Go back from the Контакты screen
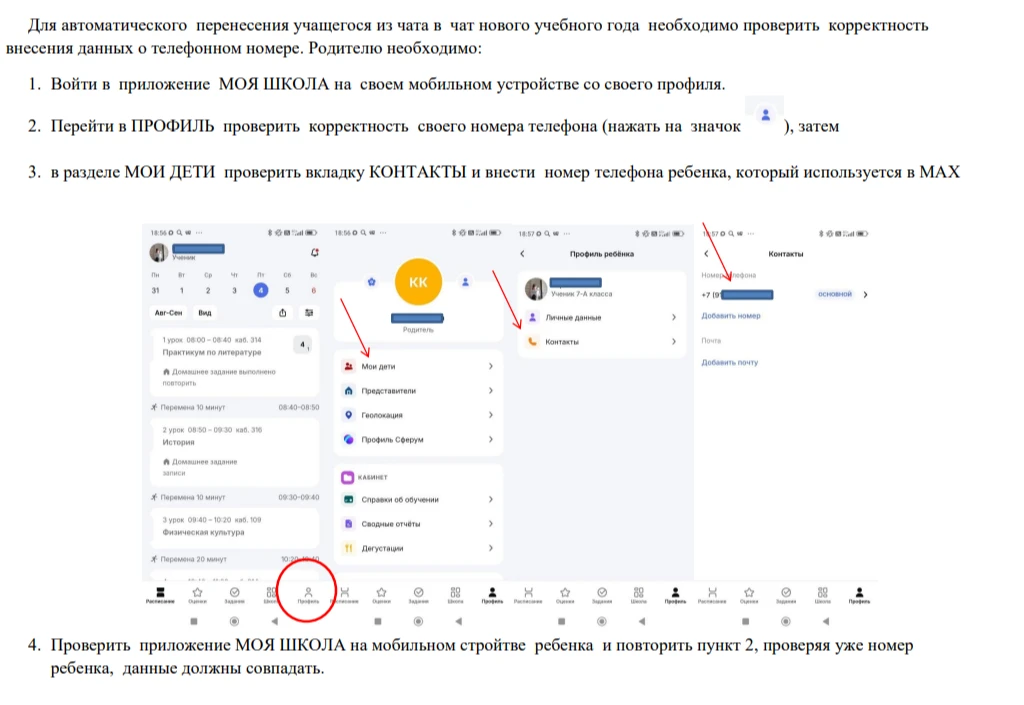Viewport: 1024px width, 705px height. coord(707,254)
